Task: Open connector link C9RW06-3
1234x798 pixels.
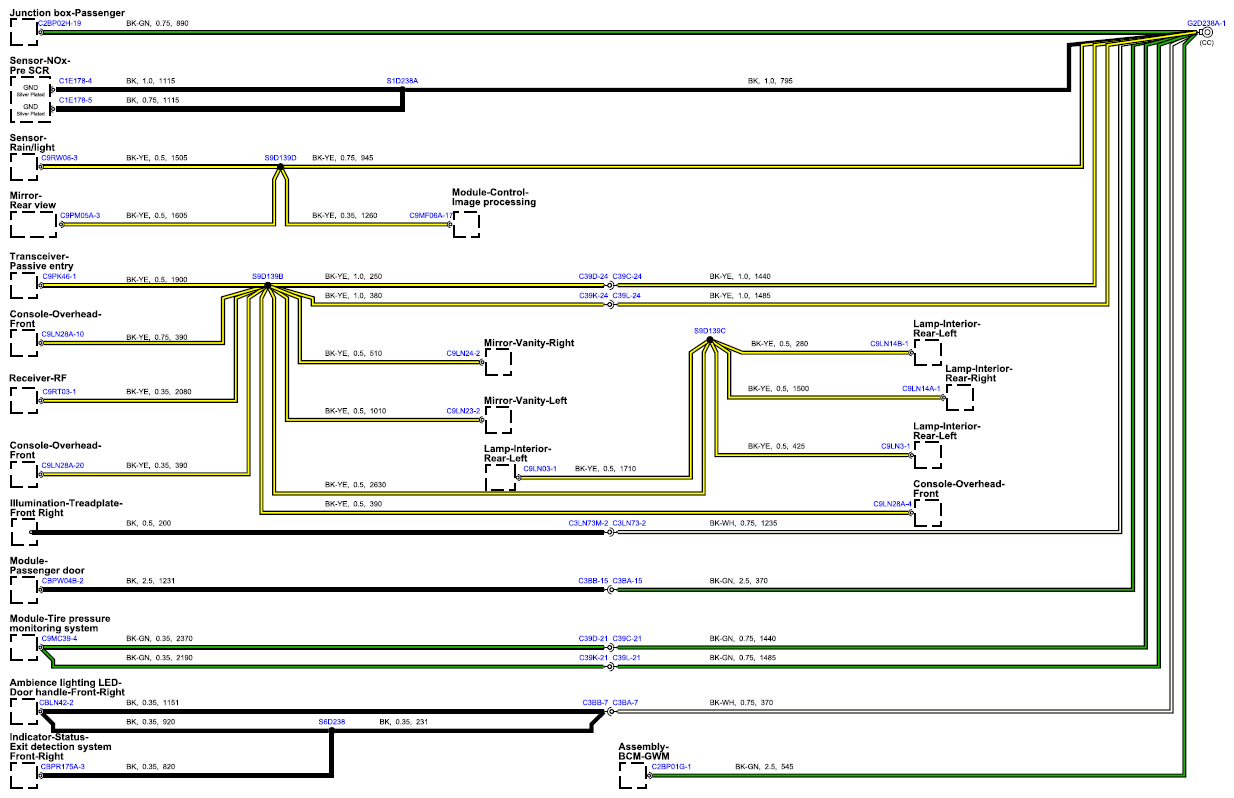Action: tap(59, 158)
